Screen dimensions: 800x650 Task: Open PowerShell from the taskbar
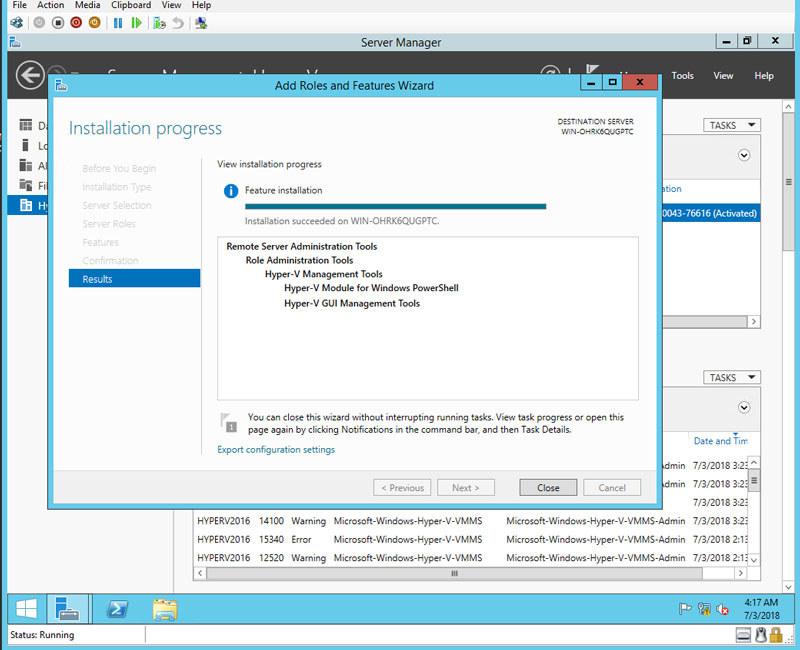[117, 609]
